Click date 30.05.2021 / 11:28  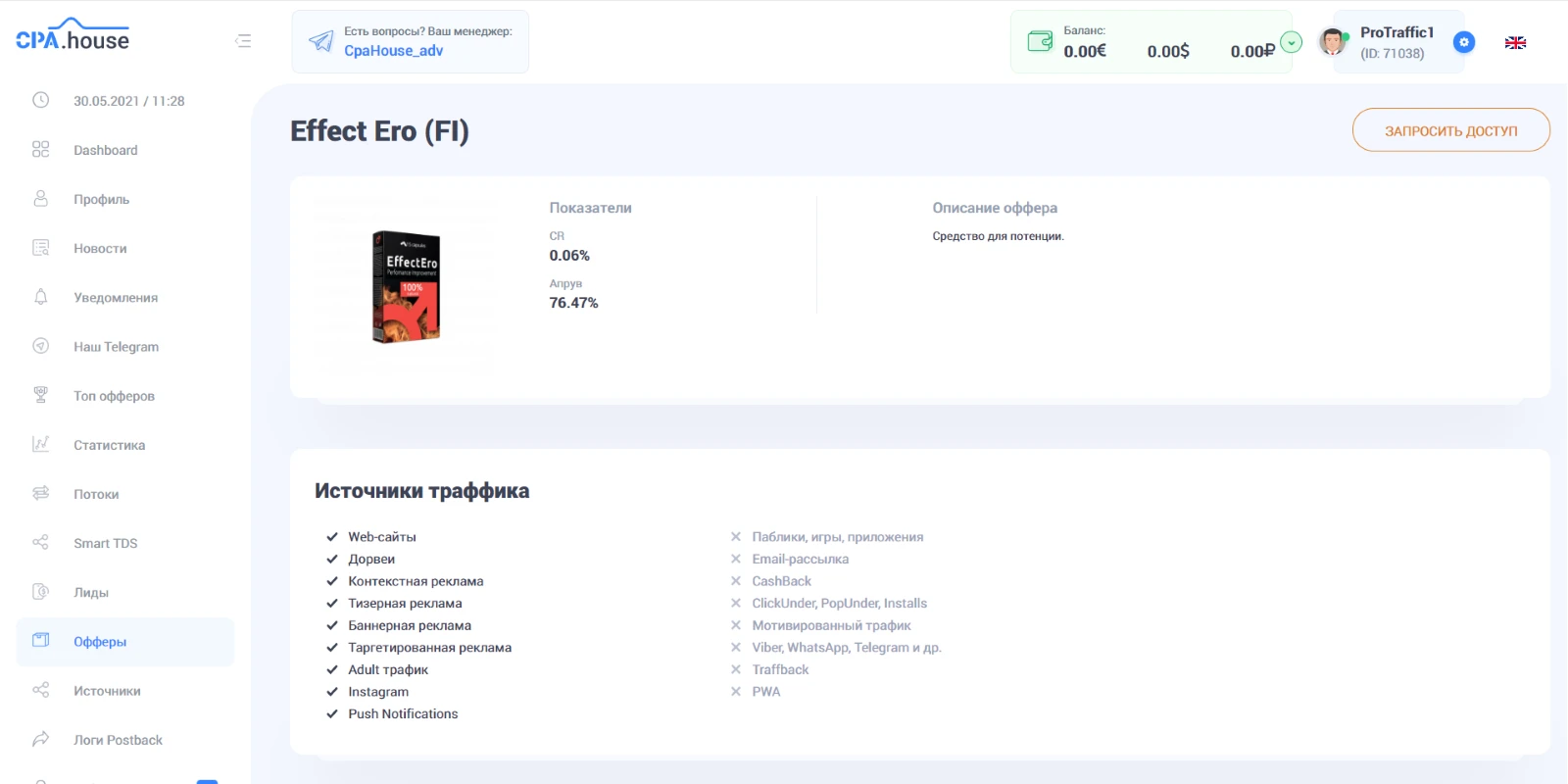click(x=128, y=101)
